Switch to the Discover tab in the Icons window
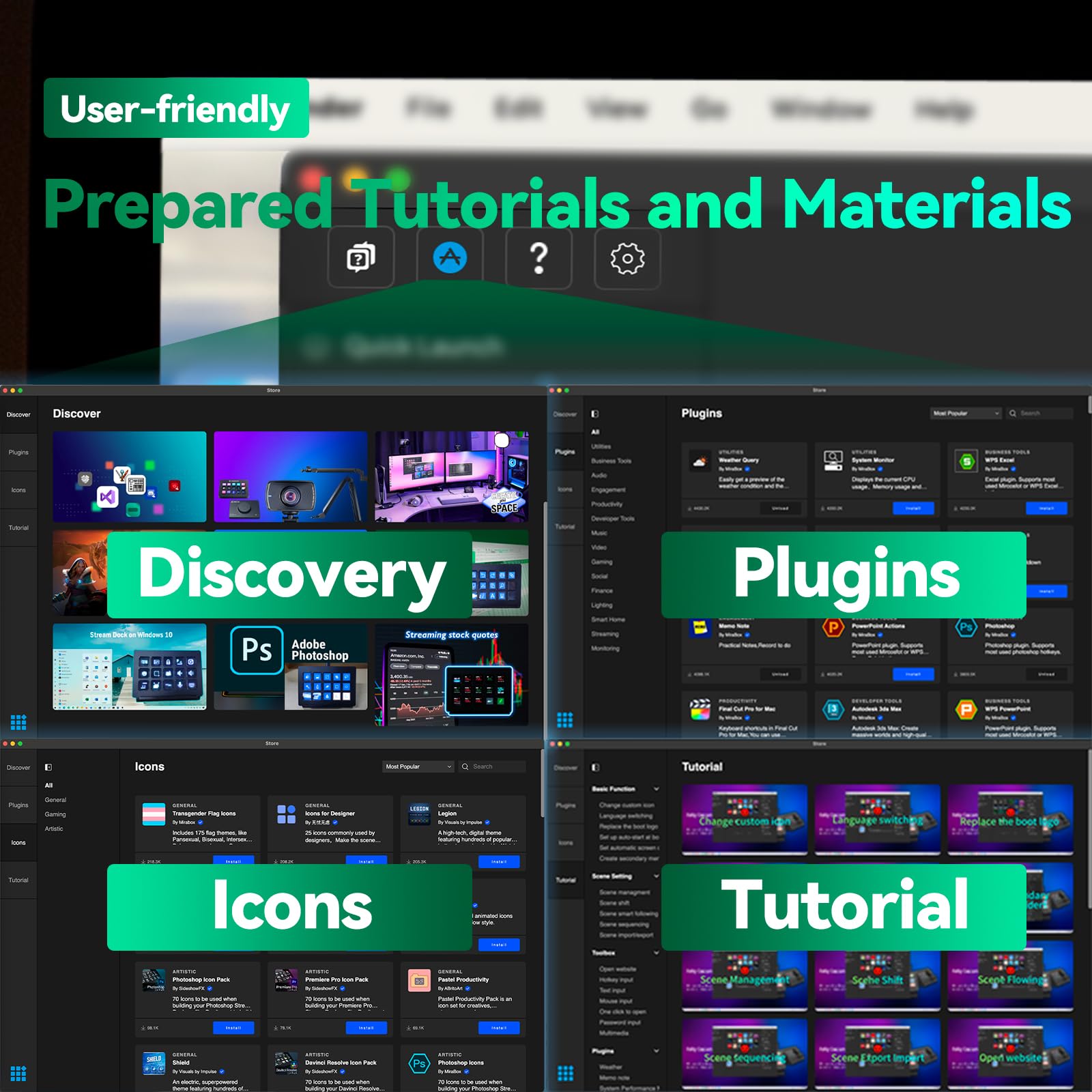 [x=18, y=768]
